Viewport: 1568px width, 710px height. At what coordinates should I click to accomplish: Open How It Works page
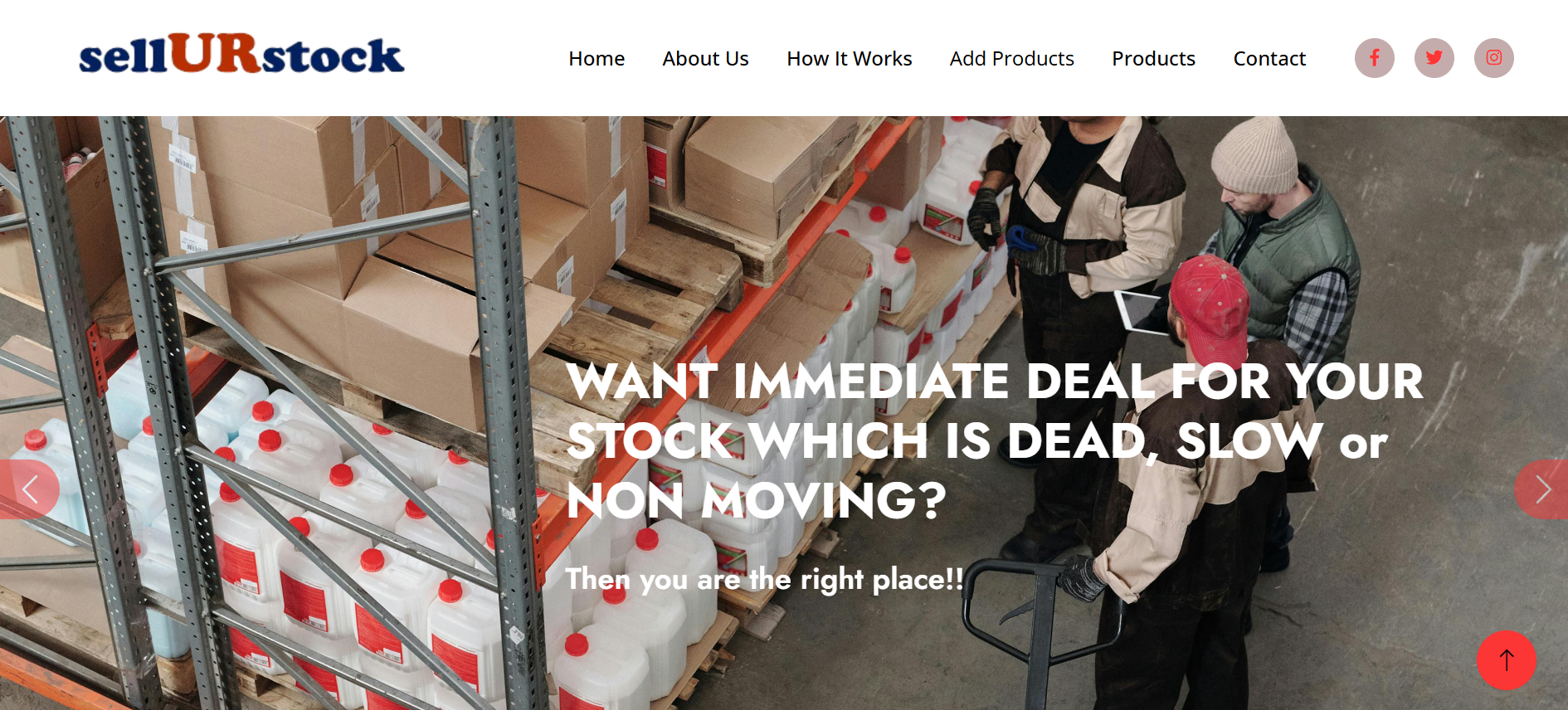[x=849, y=59]
